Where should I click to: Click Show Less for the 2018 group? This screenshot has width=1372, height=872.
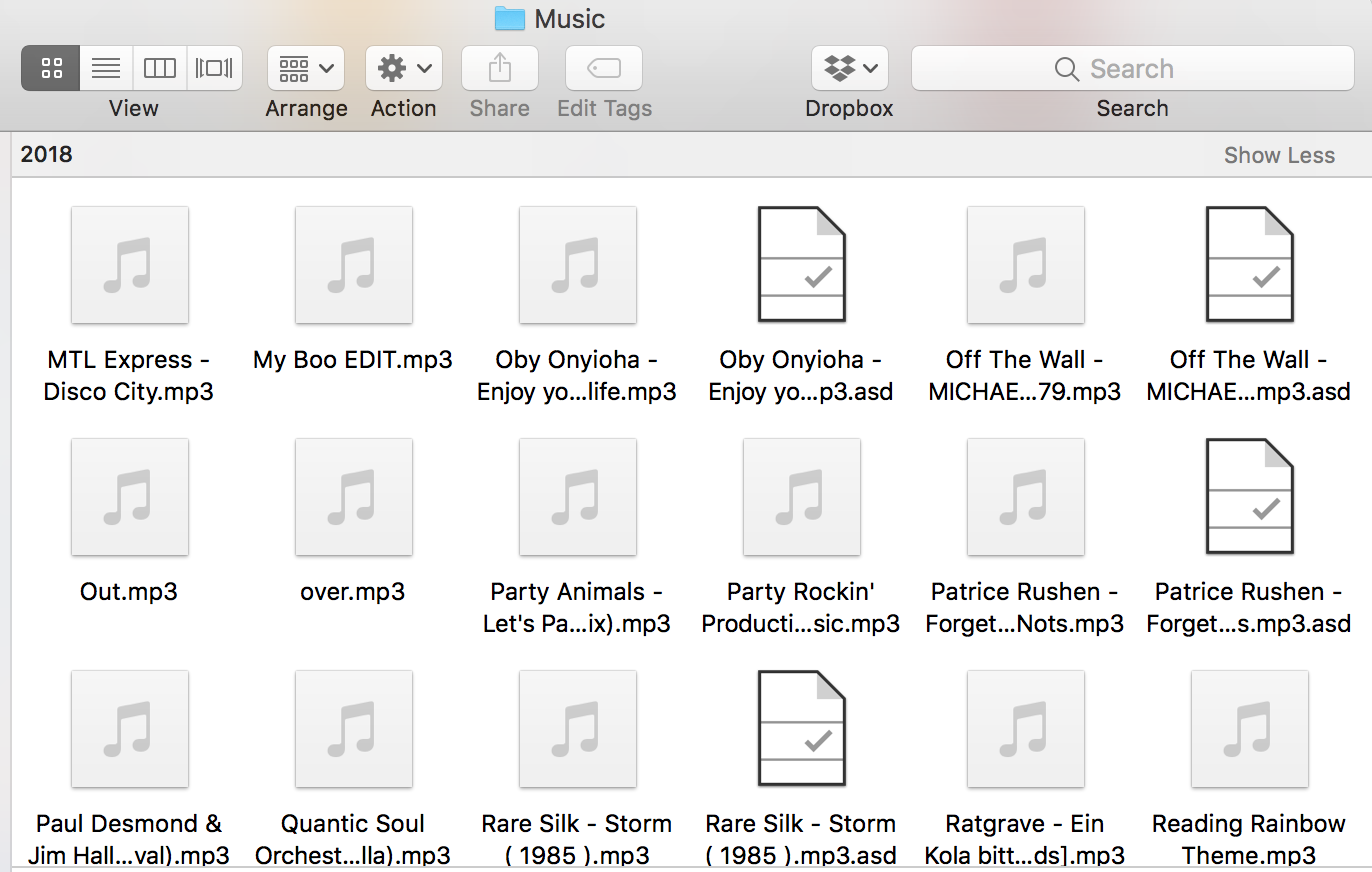[x=1279, y=155]
